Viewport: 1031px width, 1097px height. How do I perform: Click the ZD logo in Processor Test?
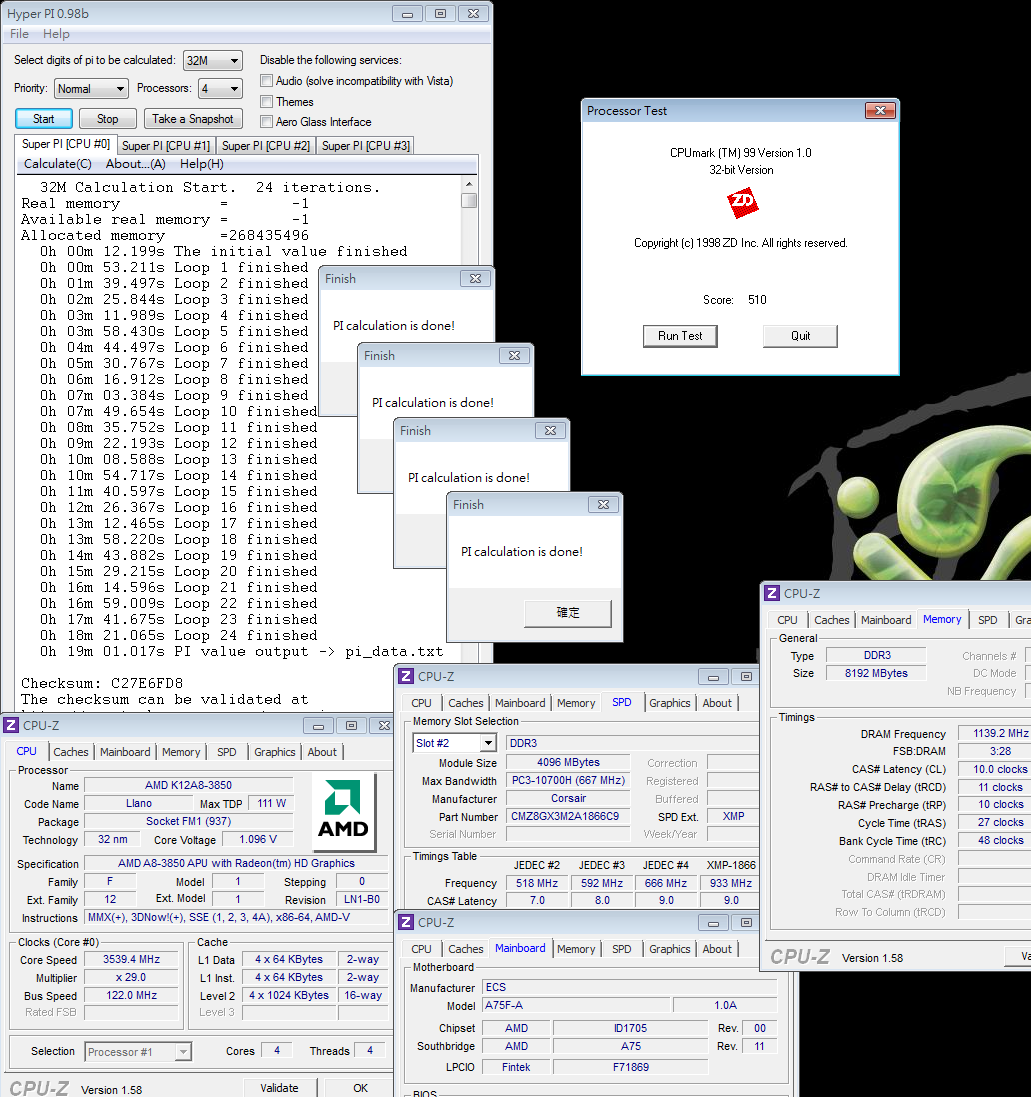[x=742, y=203]
